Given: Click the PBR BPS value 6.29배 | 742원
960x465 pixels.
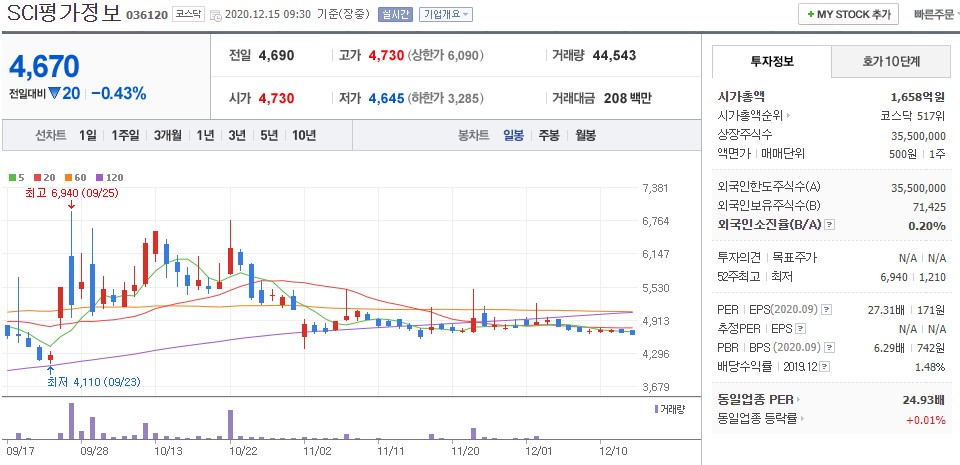Looking at the screenshot, I should [x=909, y=348].
